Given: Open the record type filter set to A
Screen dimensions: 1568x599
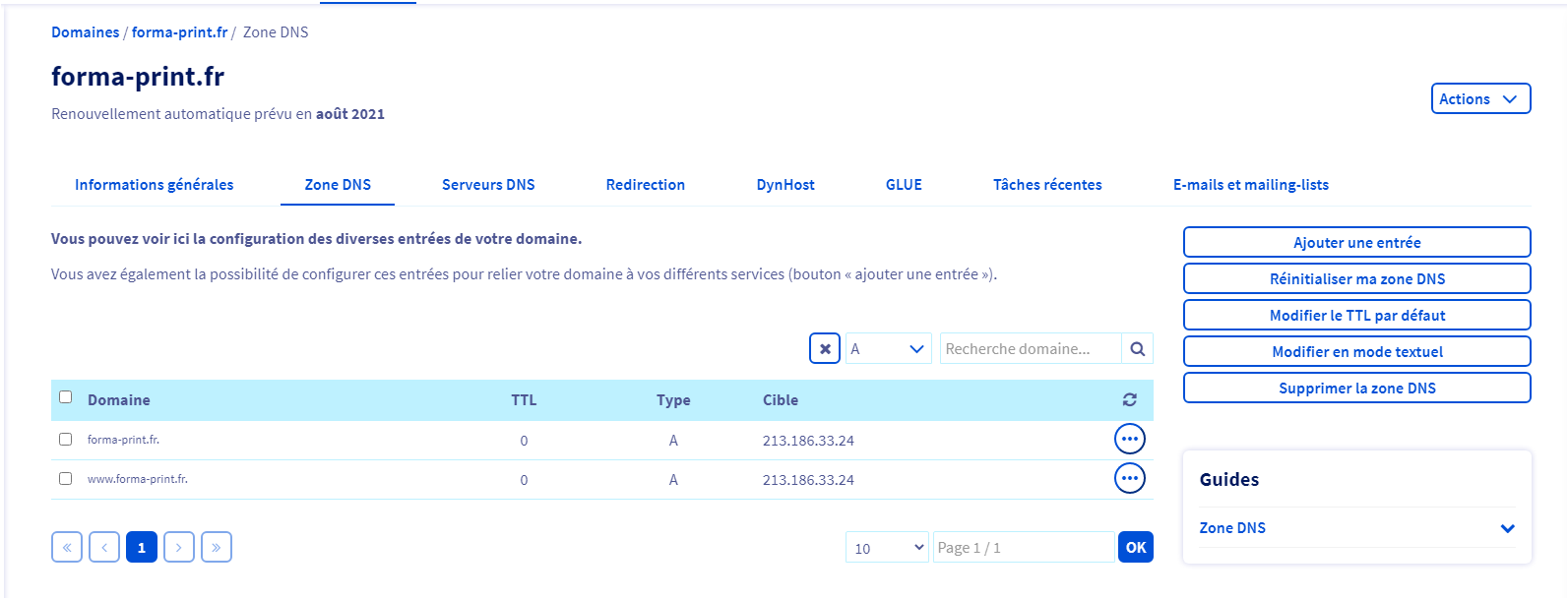Looking at the screenshot, I should [x=888, y=349].
